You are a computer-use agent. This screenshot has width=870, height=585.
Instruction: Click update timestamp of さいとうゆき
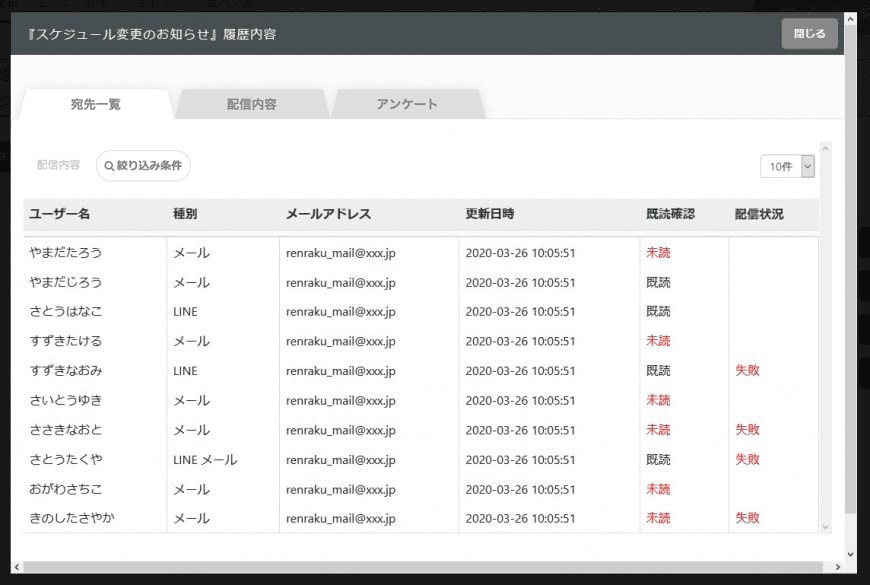520,400
